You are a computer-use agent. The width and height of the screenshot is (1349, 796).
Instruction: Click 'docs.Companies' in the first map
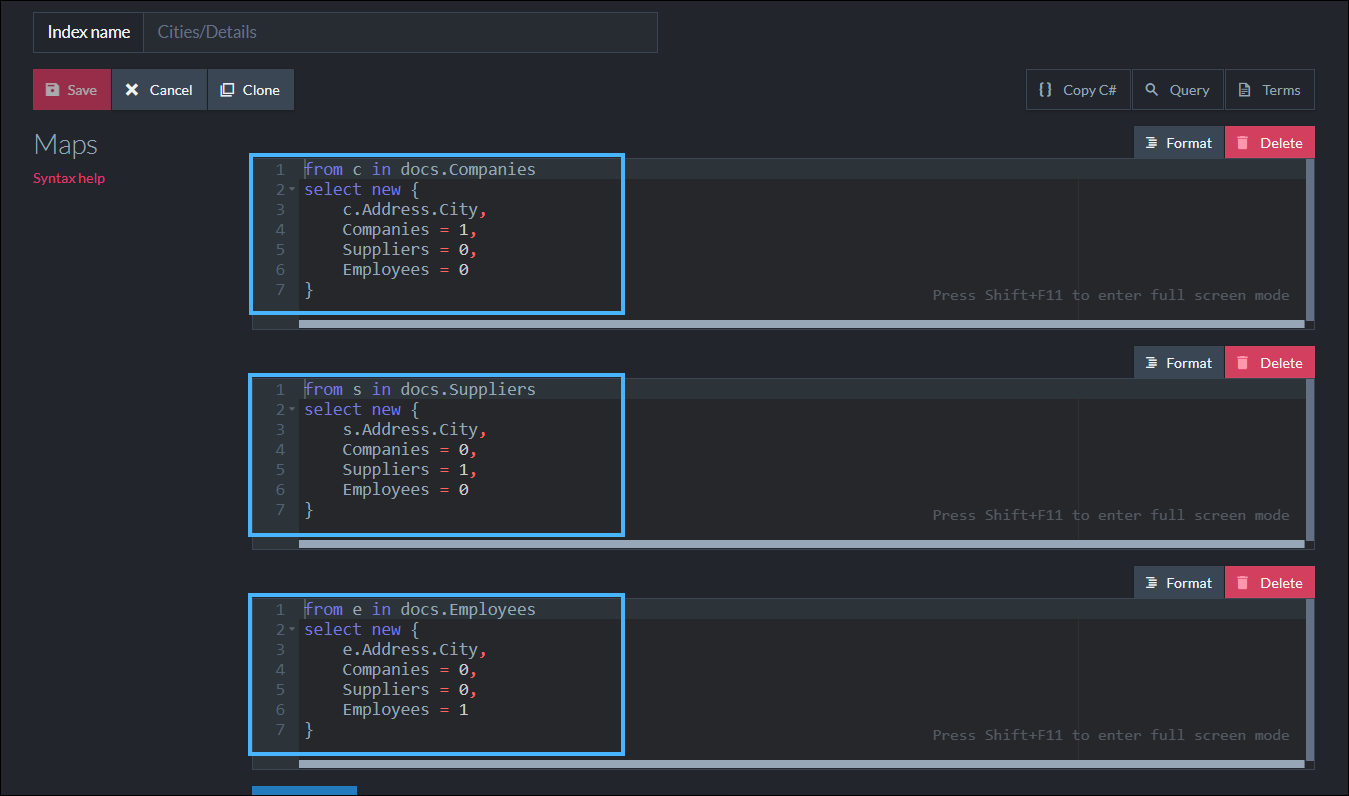point(468,170)
